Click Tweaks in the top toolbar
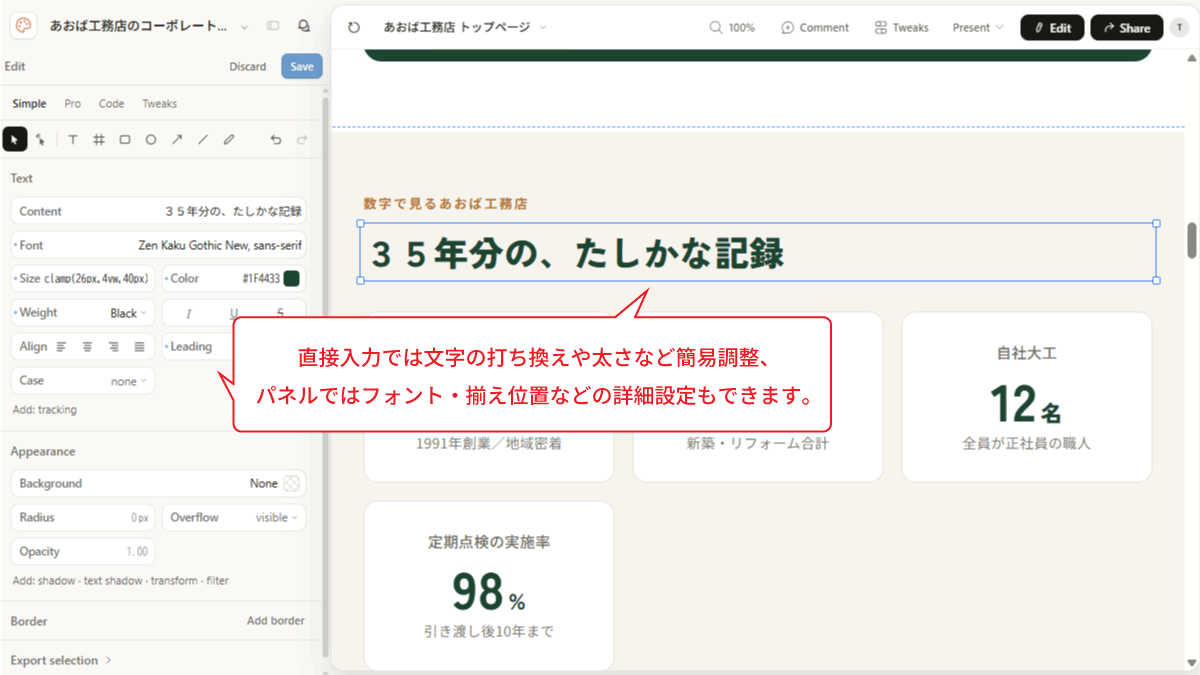This screenshot has height=675, width=1200. [x=901, y=28]
